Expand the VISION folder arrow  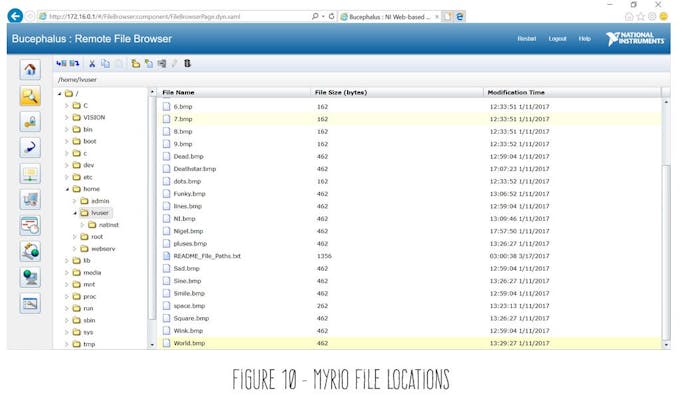coord(67,118)
